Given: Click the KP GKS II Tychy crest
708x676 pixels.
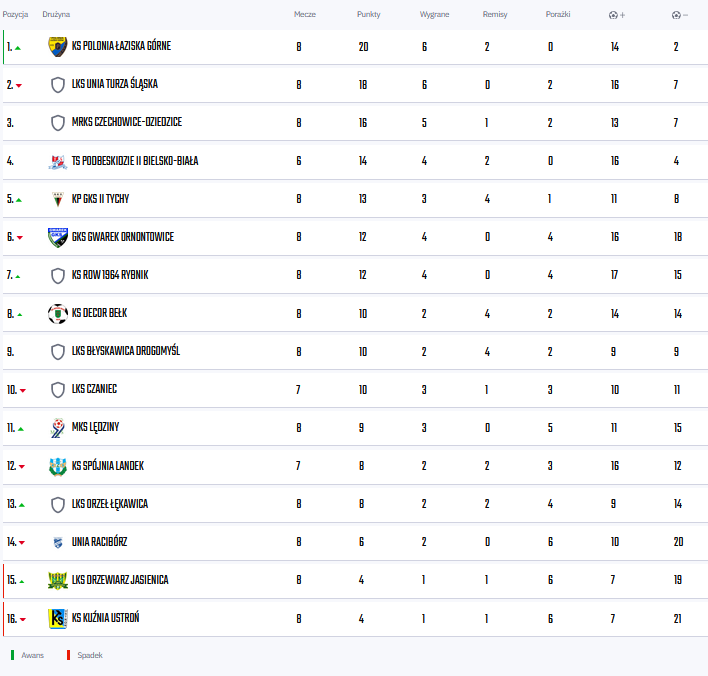Looking at the screenshot, I should tap(58, 199).
